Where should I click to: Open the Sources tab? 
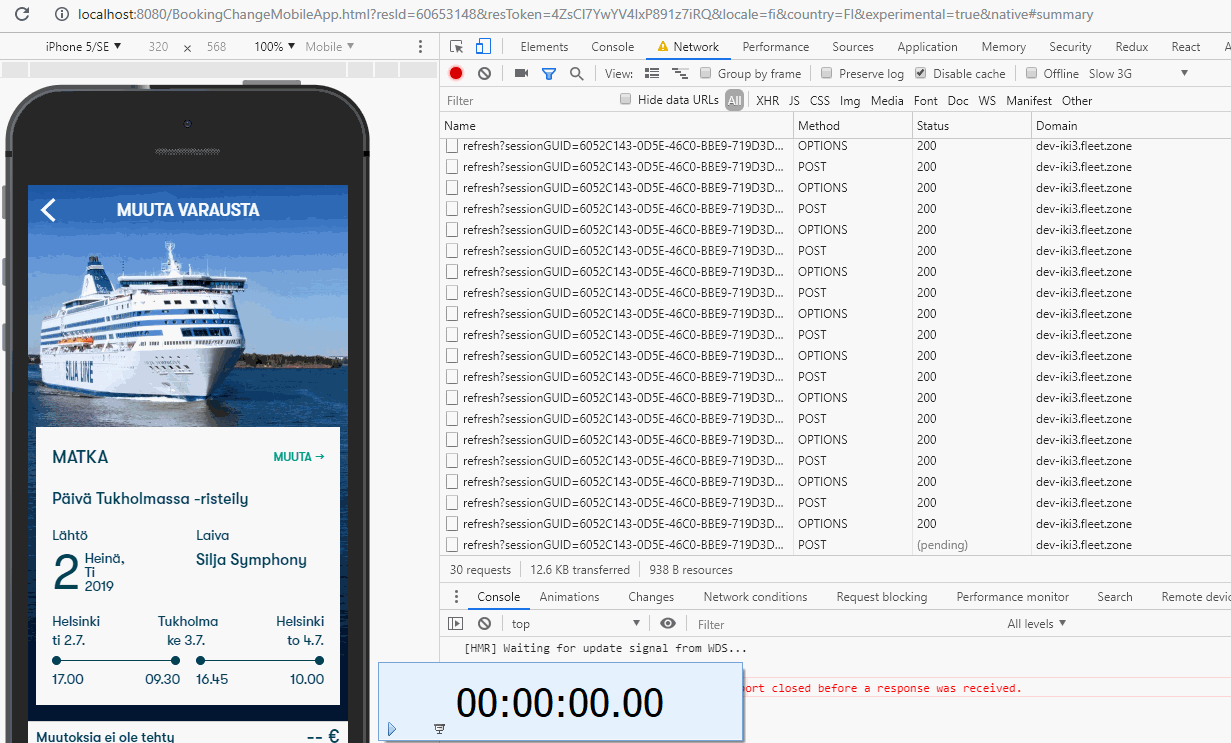pyautogui.click(x=853, y=47)
